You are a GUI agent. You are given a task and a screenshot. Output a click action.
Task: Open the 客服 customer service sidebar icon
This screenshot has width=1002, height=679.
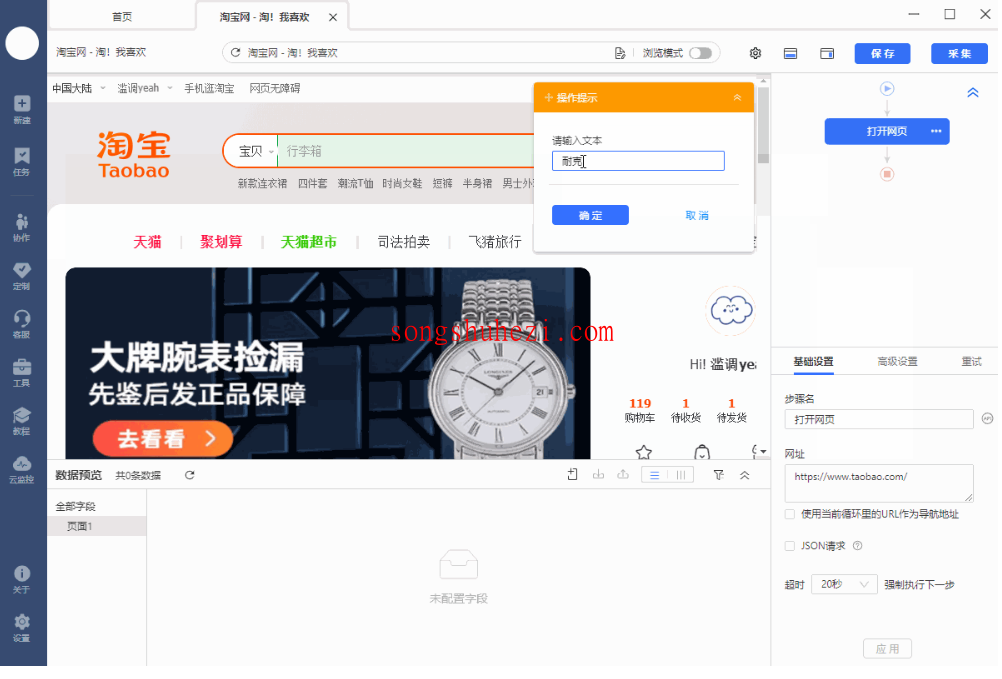(22, 324)
